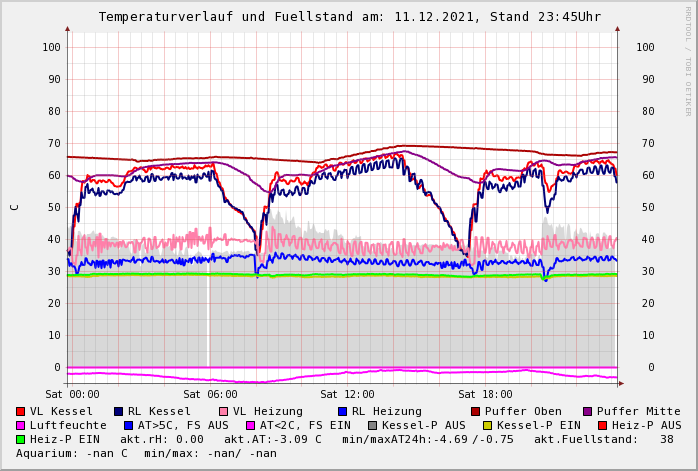This screenshot has width=698, height=471.
Task: Pick the blue RL Heizung legend swatch
Action: coord(342,411)
